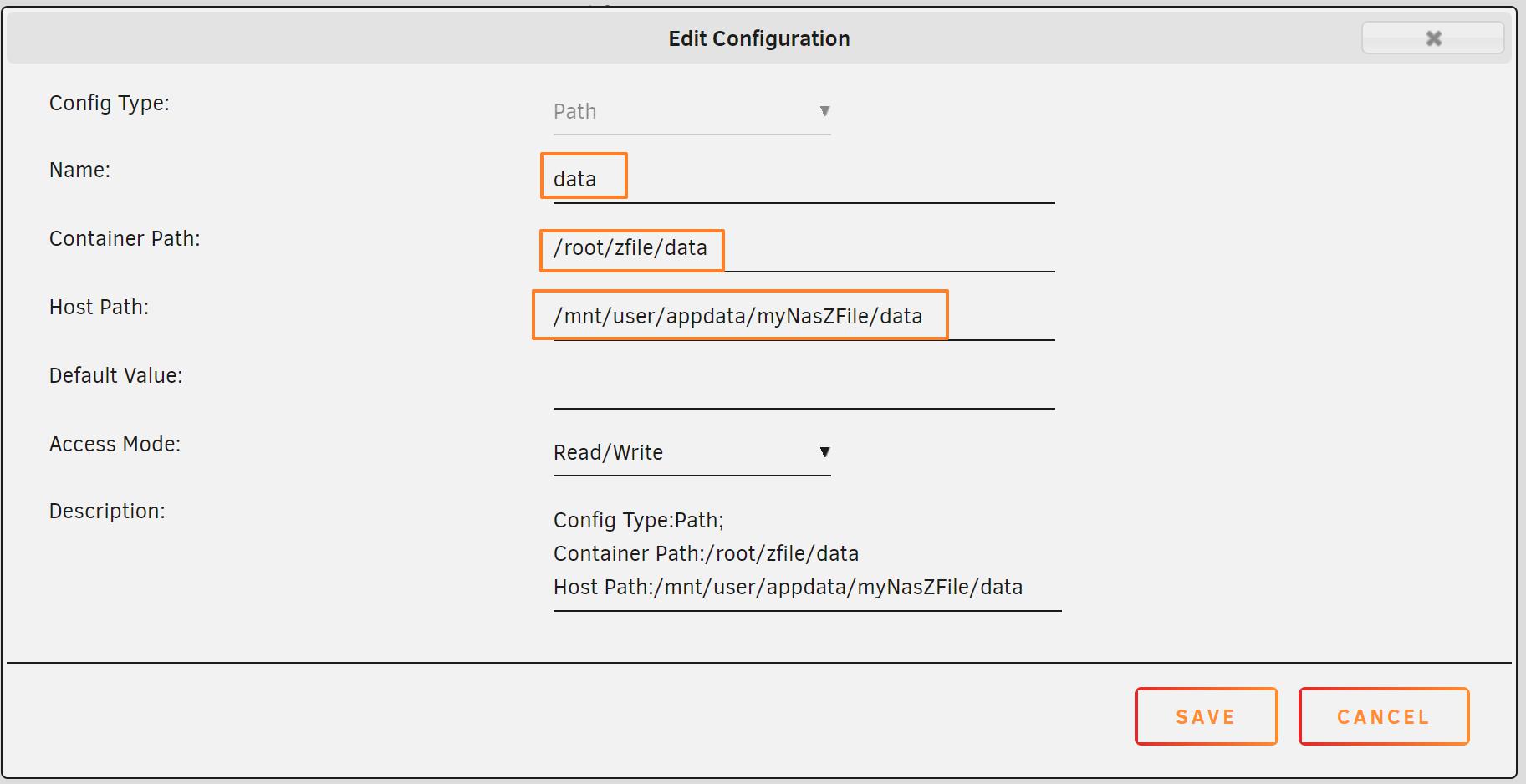This screenshot has height=784, width=1526.
Task: Click the Description text area
Action: pos(807,554)
